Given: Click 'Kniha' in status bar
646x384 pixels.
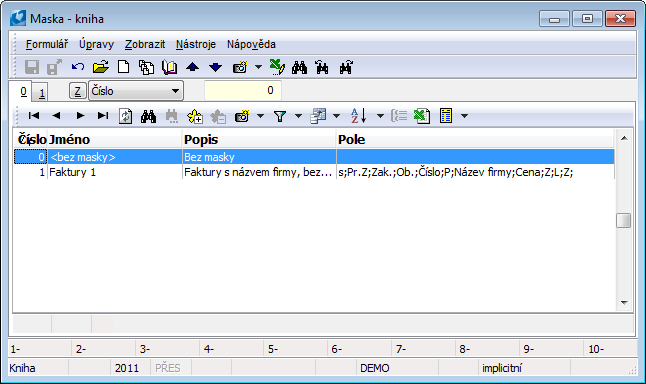Looking at the screenshot, I should tap(22, 368).
